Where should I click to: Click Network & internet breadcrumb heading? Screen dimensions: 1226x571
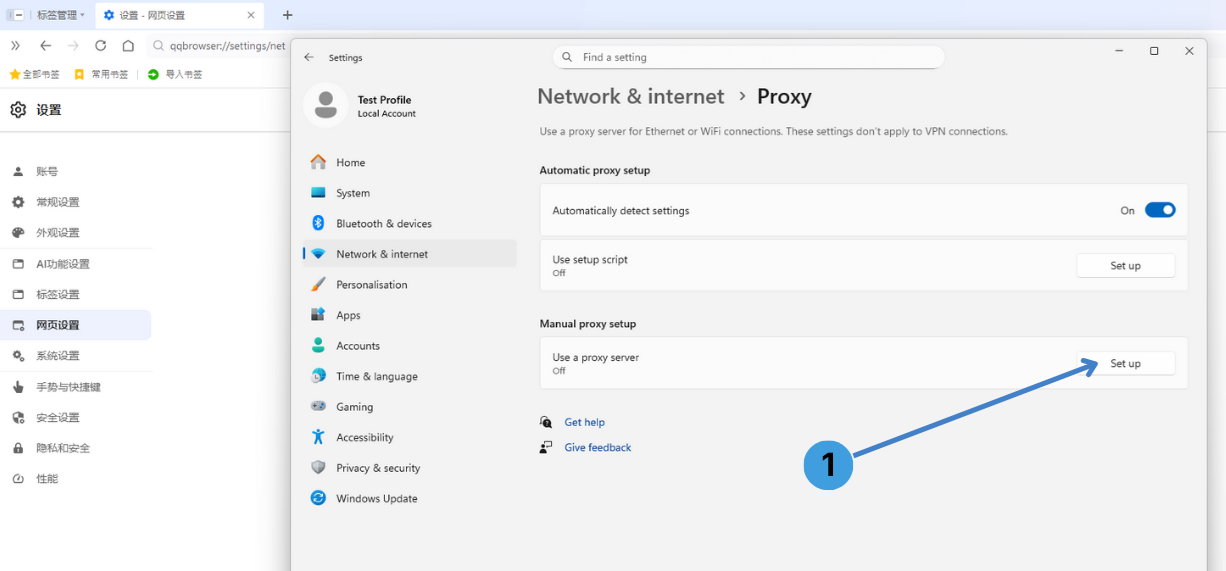click(x=631, y=96)
